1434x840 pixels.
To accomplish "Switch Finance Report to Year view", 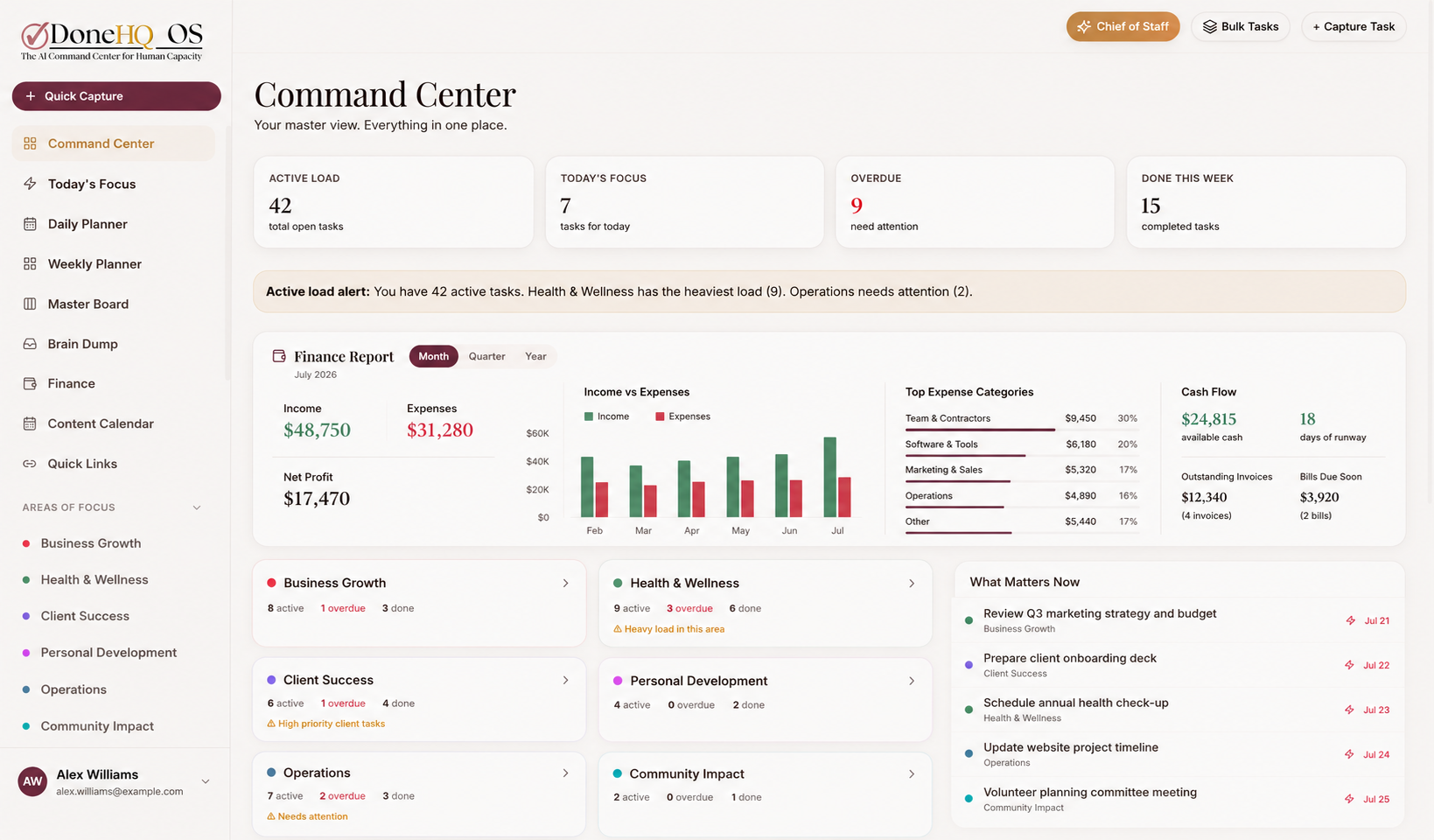I will (535, 356).
